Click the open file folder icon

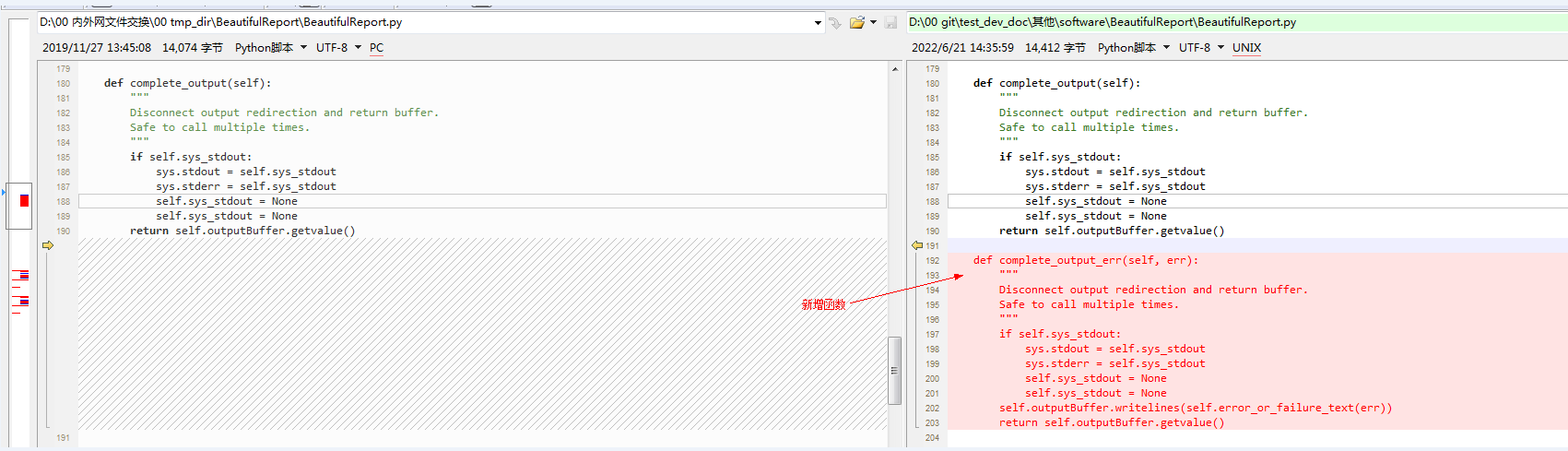(857, 22)
